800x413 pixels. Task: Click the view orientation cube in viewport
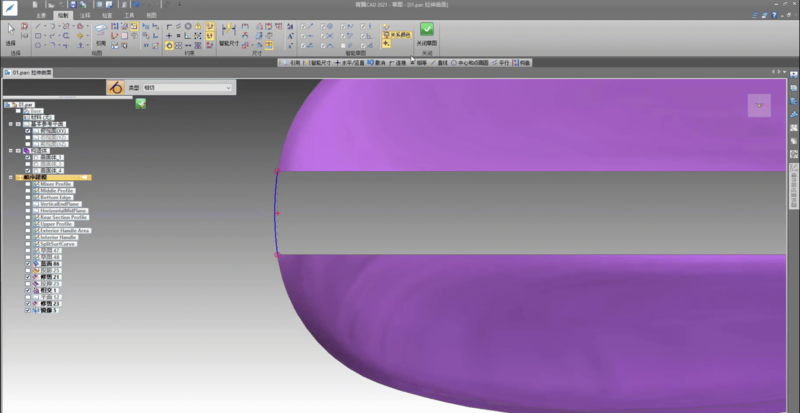759,105
